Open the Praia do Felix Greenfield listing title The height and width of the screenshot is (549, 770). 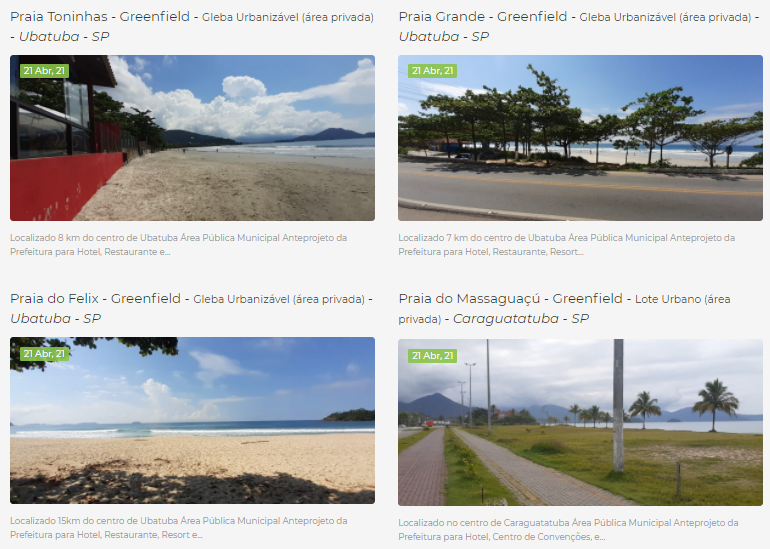click(x=192, y=308)
